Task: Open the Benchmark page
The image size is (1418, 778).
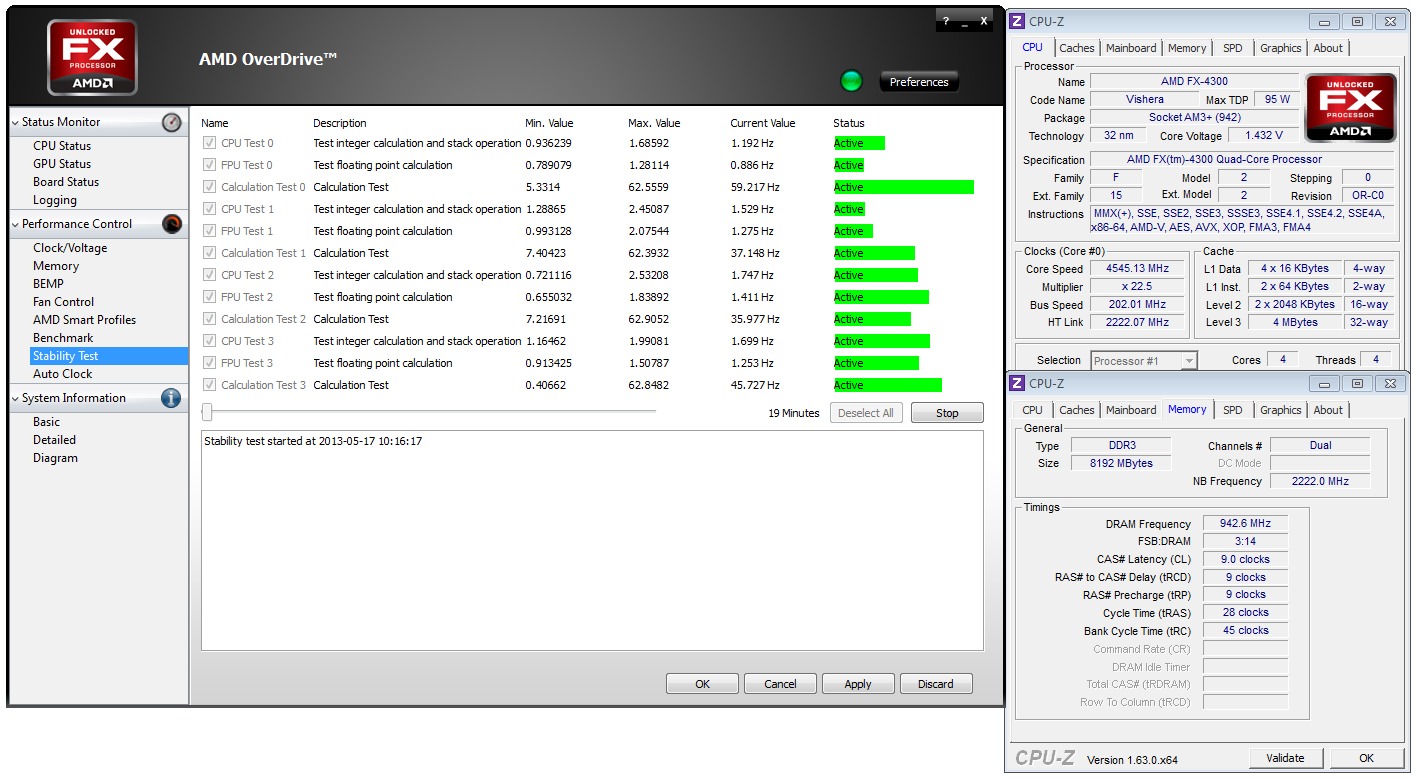Action: coord(63,338)
